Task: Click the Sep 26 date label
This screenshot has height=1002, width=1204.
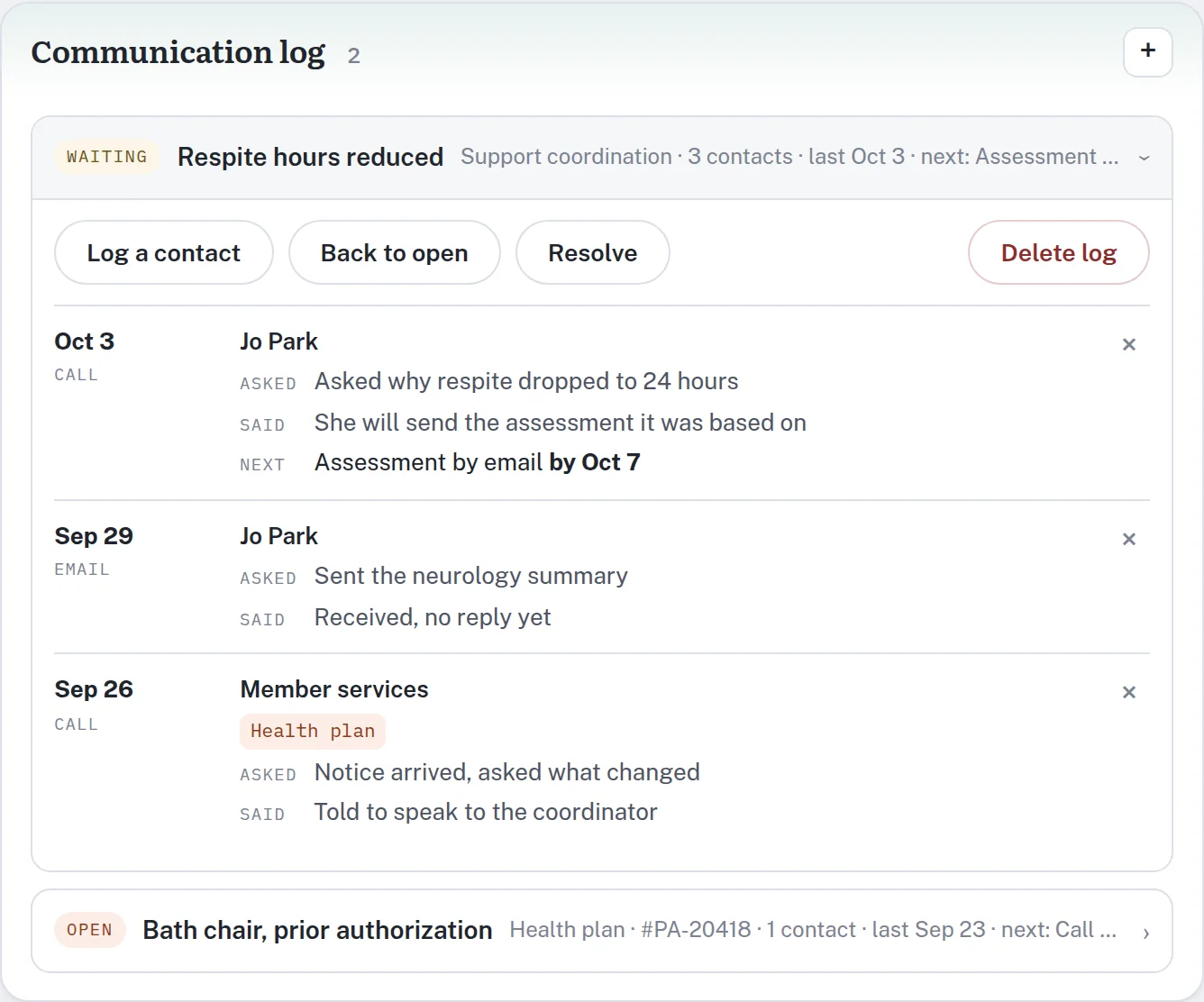Action: coord(94,689)
